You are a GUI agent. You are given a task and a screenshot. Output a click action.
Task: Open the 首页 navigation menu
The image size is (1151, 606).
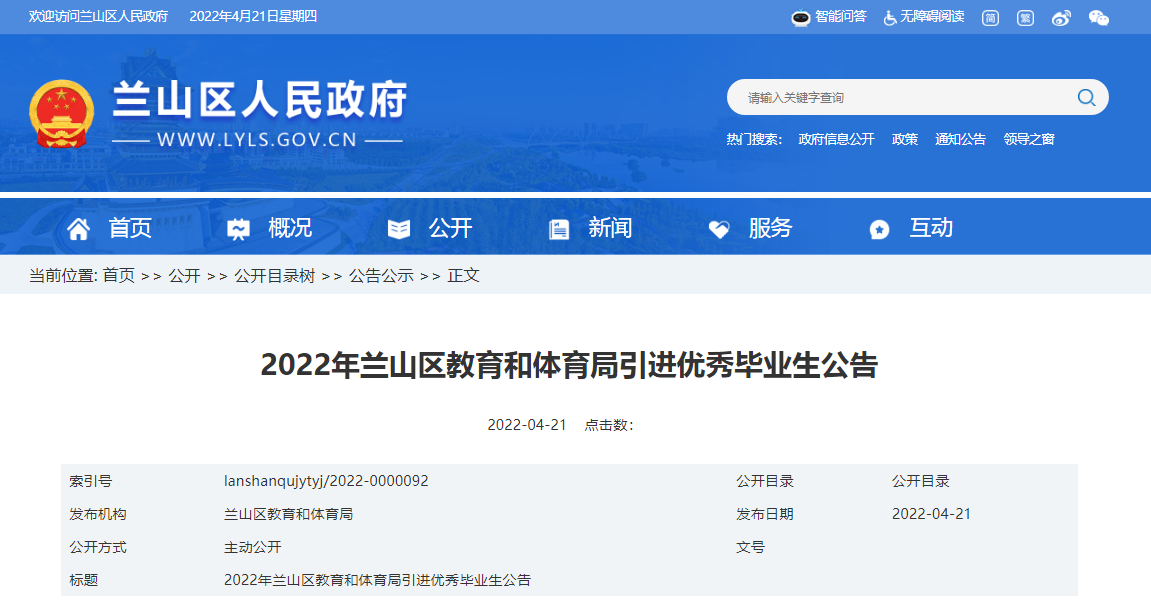click(x=130, y=228)
